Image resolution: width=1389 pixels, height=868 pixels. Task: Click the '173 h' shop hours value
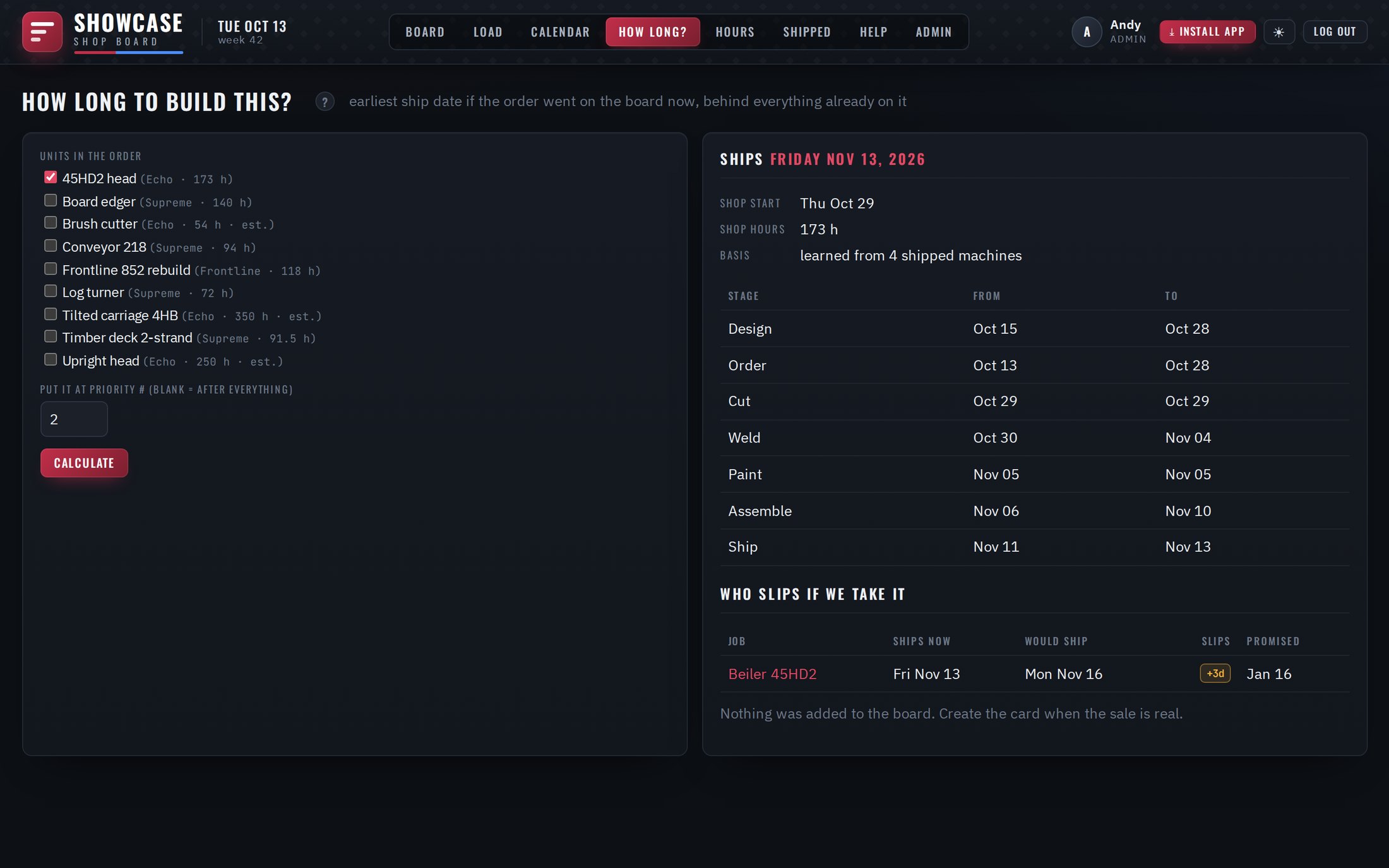click(x=819, y=229)
